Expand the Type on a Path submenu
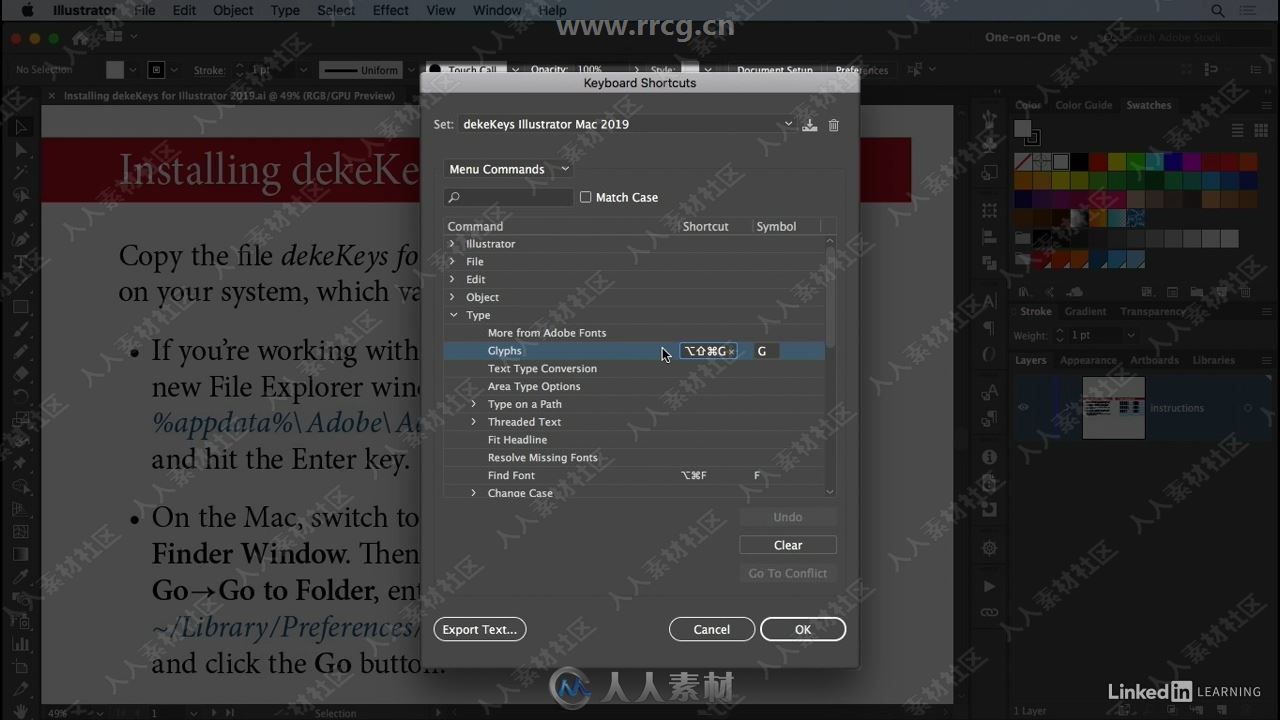The height and width of the screenshot is (720, 1280). (474, 404)
